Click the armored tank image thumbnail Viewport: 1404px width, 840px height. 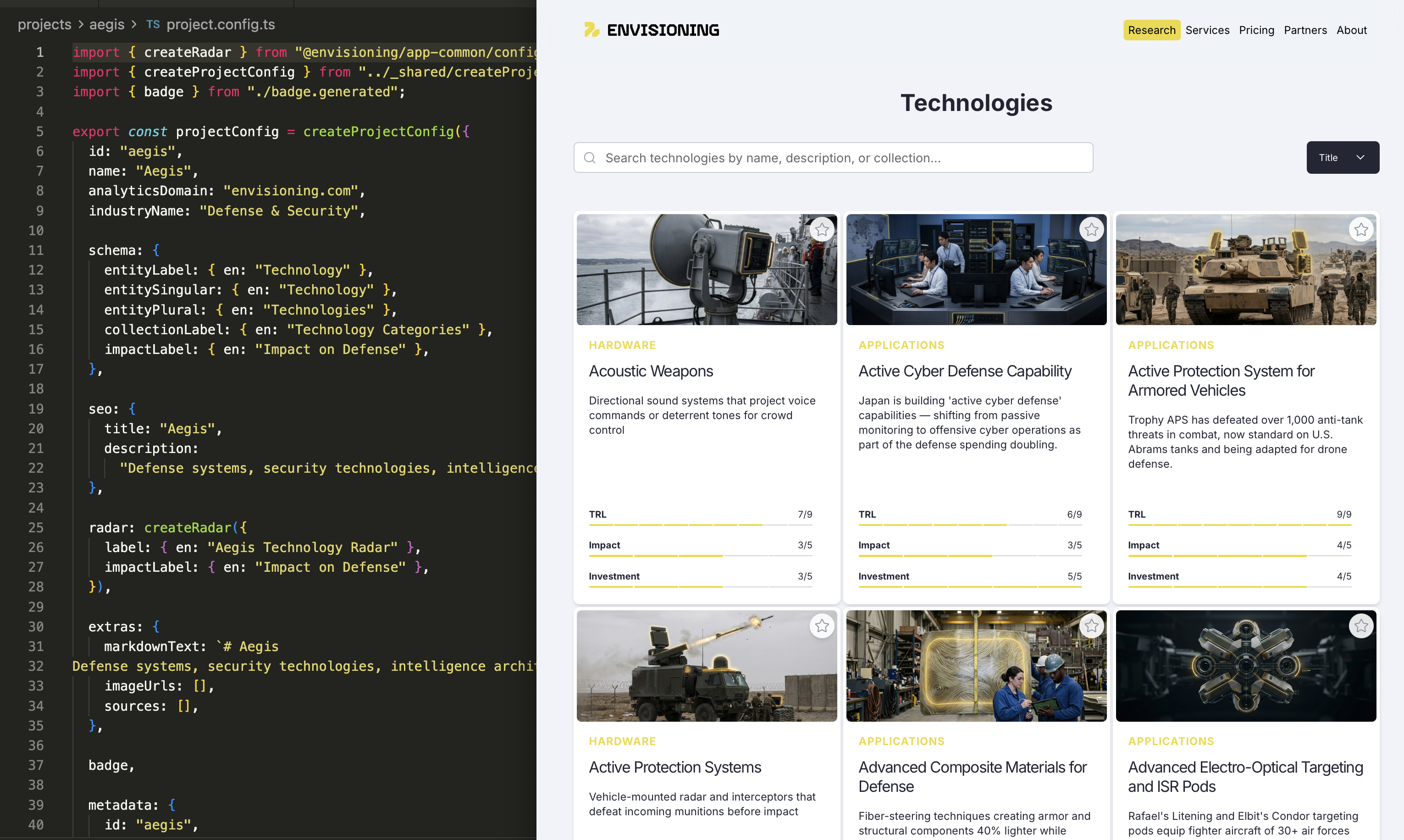coord(1245,270)
